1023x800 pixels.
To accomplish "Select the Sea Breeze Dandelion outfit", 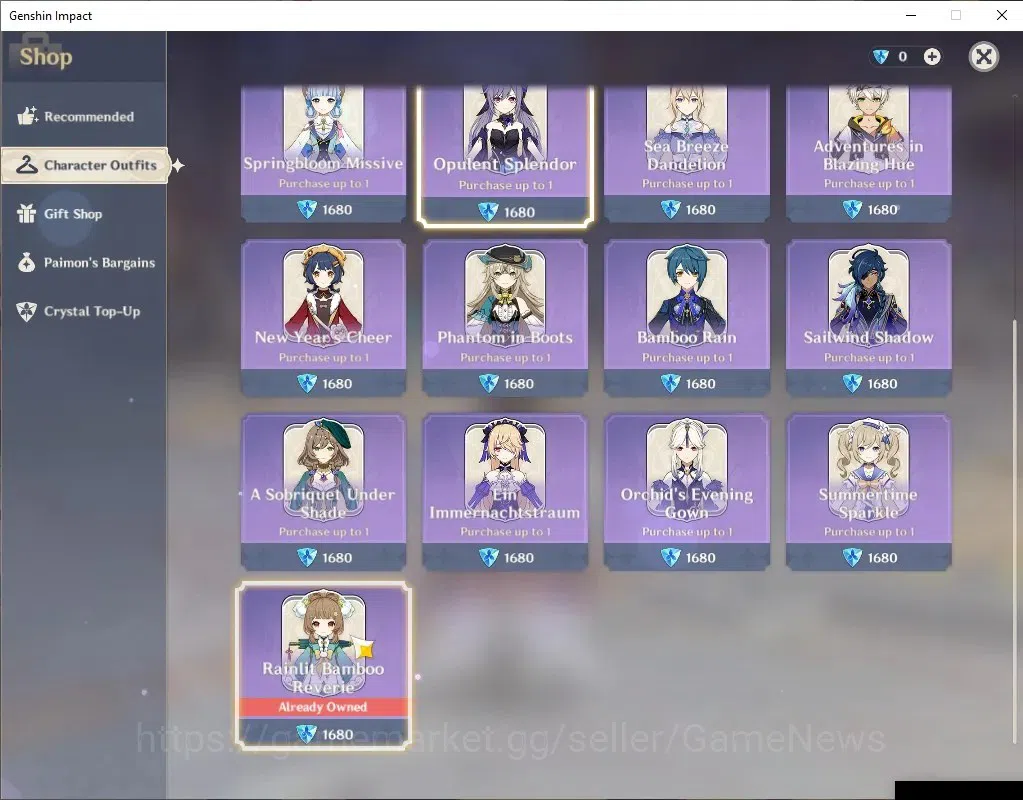I will pos(687,153).
